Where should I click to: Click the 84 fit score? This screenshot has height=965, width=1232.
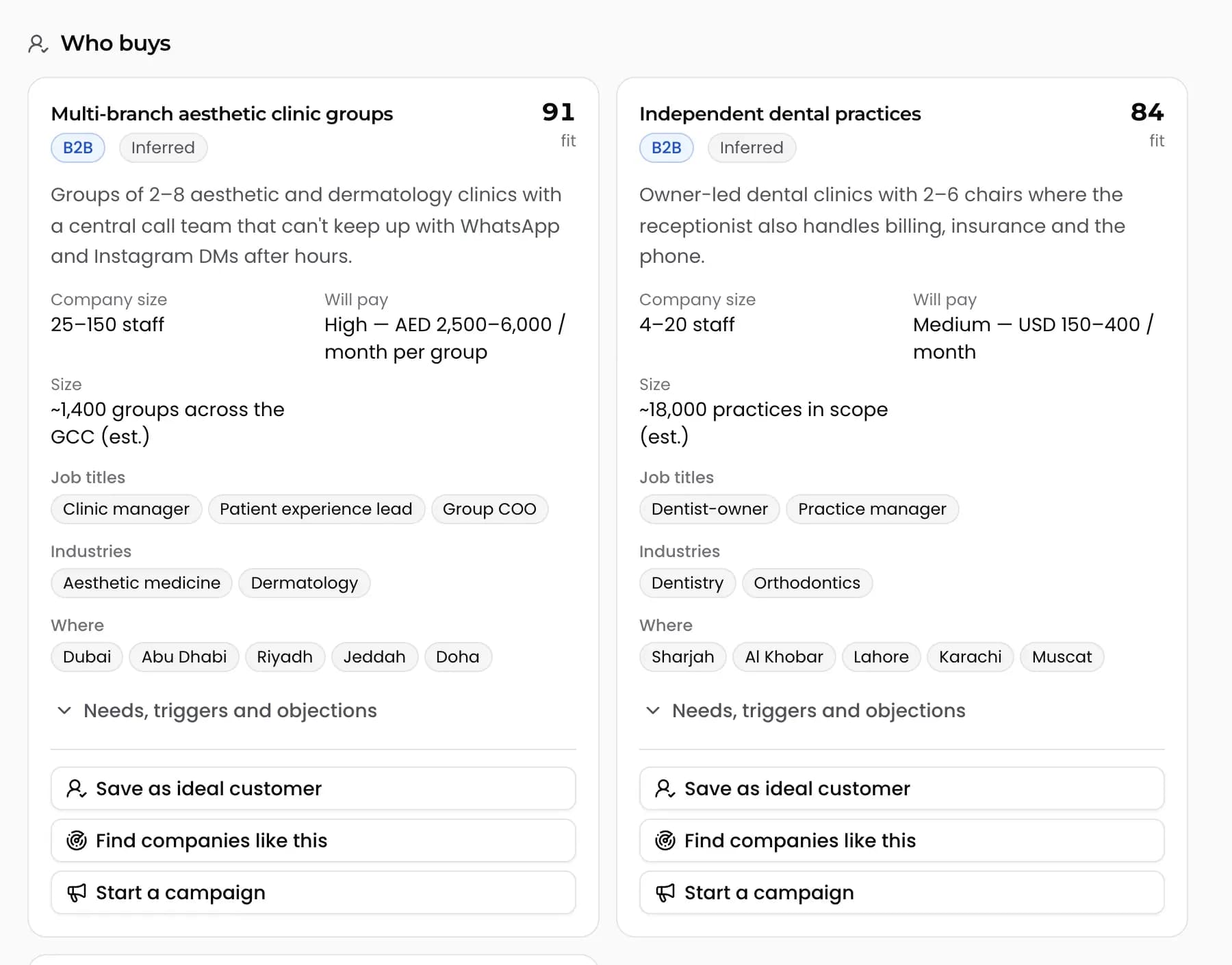1147,112
